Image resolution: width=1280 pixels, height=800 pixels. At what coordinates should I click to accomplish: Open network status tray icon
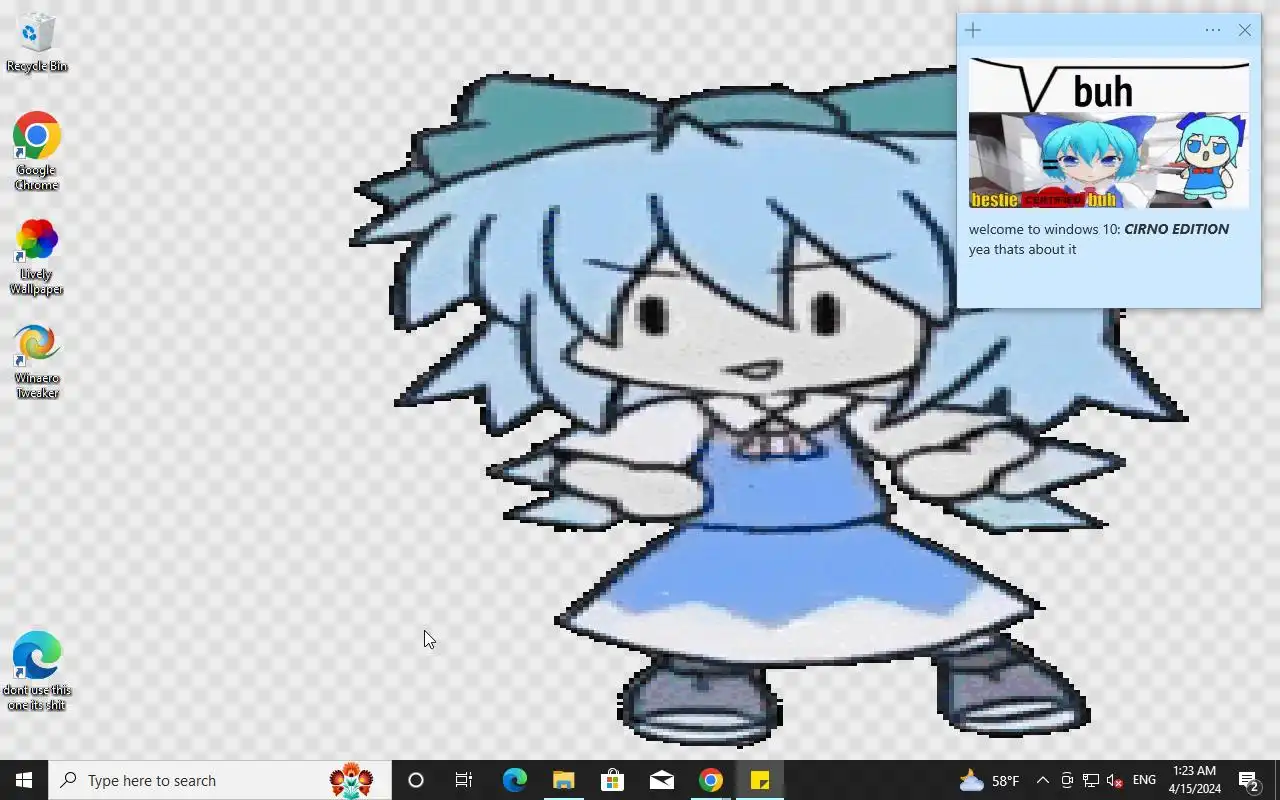tap(1091, 780)
